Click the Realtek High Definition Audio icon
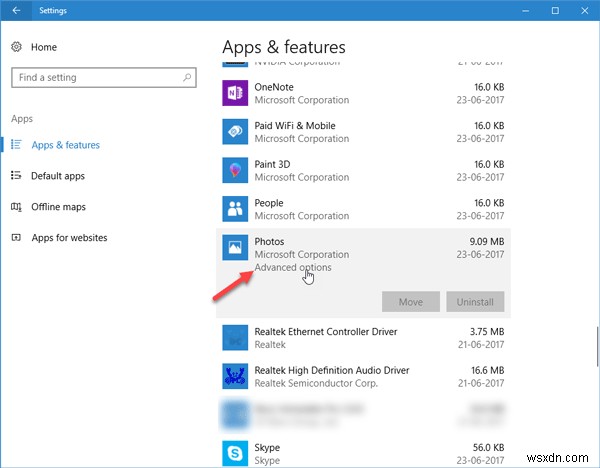This screenshot has width=600, height=468. coord(235,376)
